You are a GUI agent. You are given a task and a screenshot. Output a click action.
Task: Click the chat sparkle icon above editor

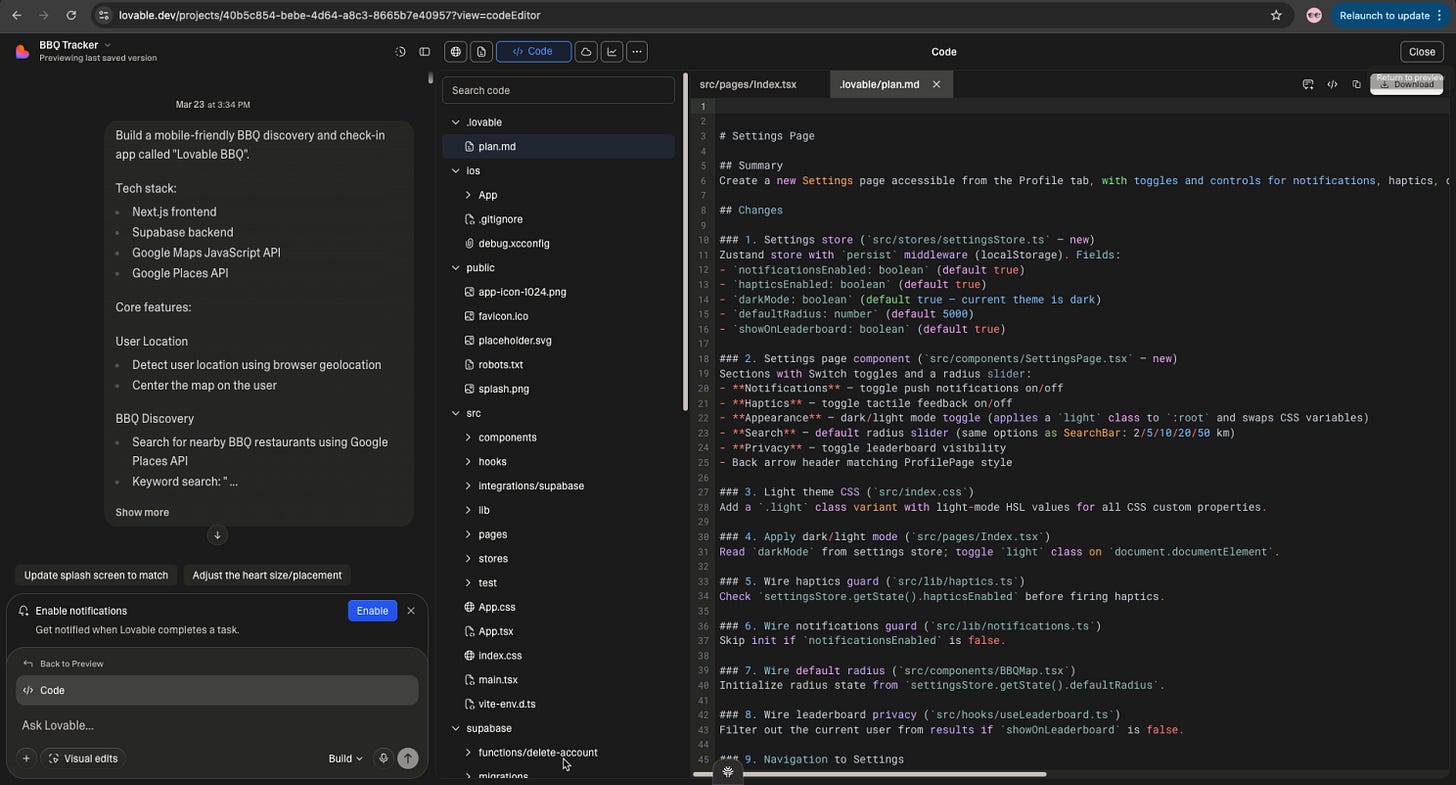[1308, 84]
